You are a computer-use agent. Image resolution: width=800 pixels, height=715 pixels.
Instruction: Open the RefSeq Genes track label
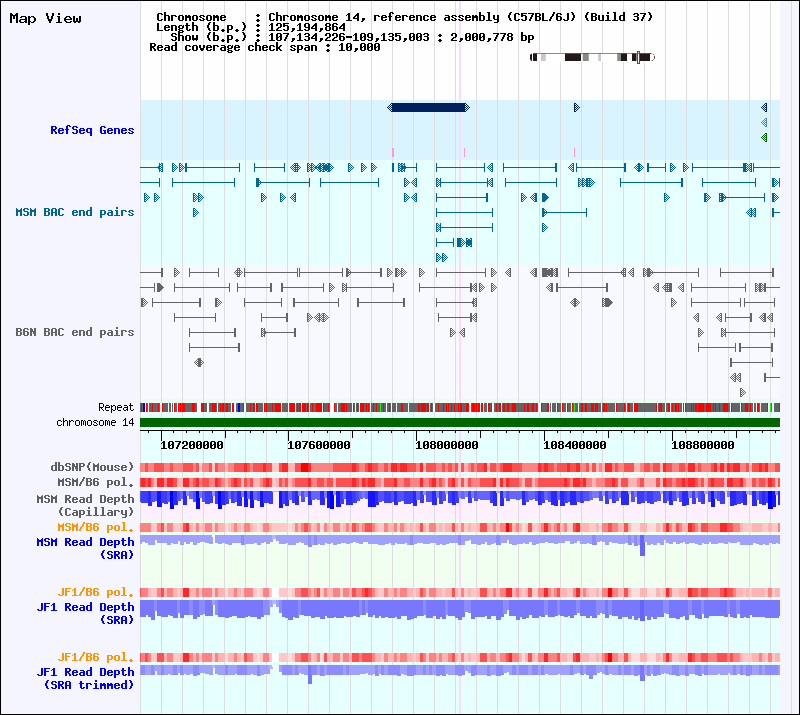point(92,130)
